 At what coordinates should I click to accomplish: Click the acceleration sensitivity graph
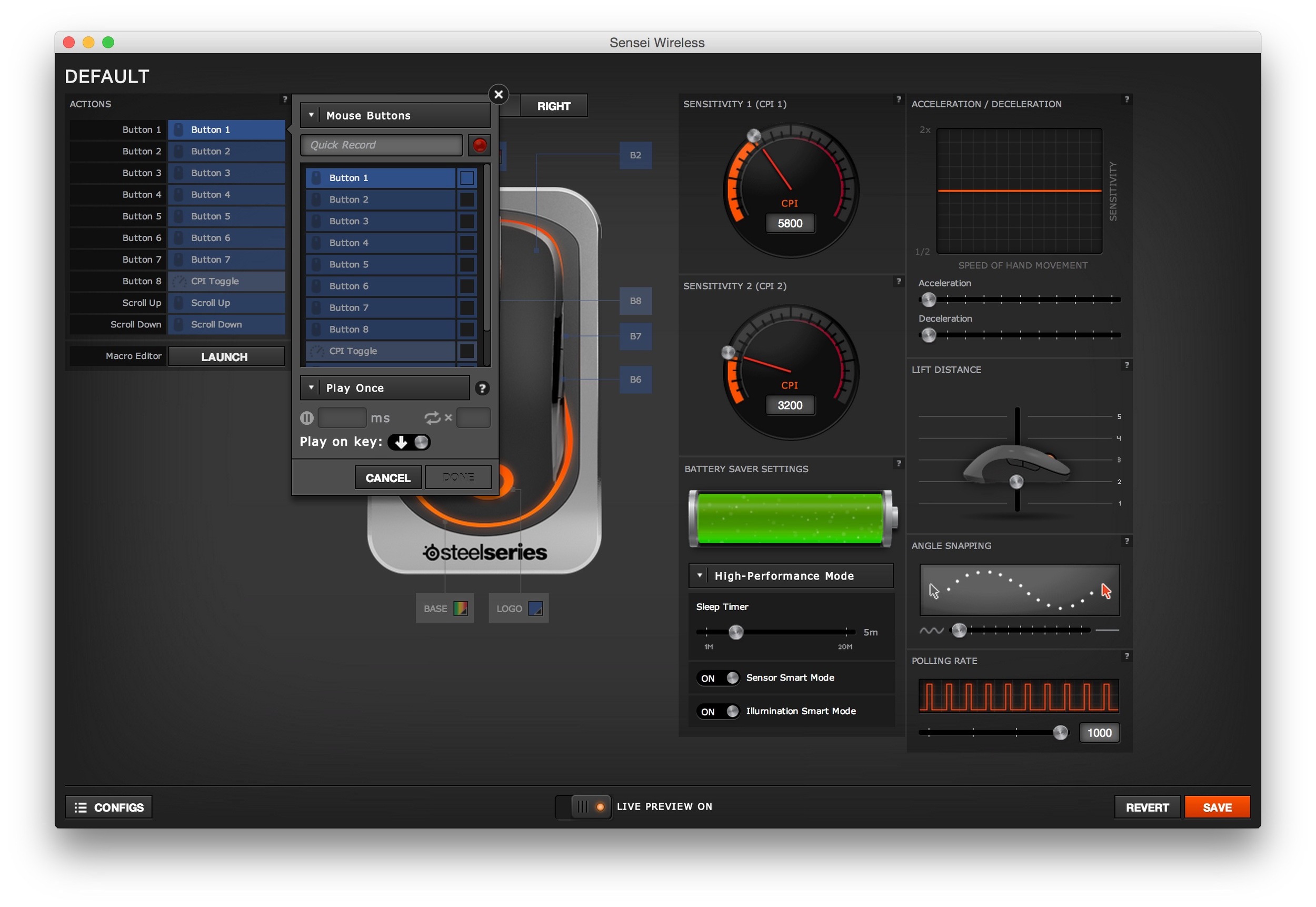pyautogui.click(x=1020, y=191)
